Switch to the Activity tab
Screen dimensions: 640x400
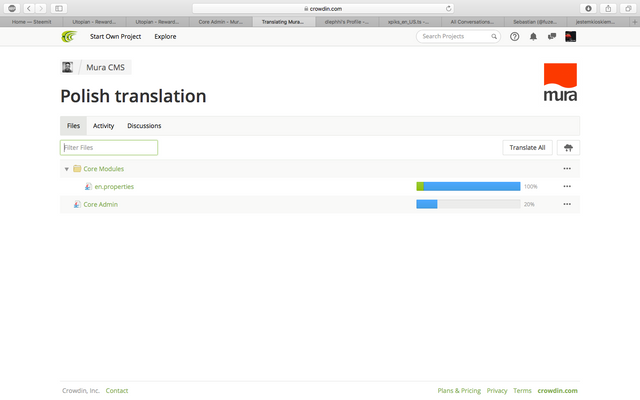(x=103, y=126)
